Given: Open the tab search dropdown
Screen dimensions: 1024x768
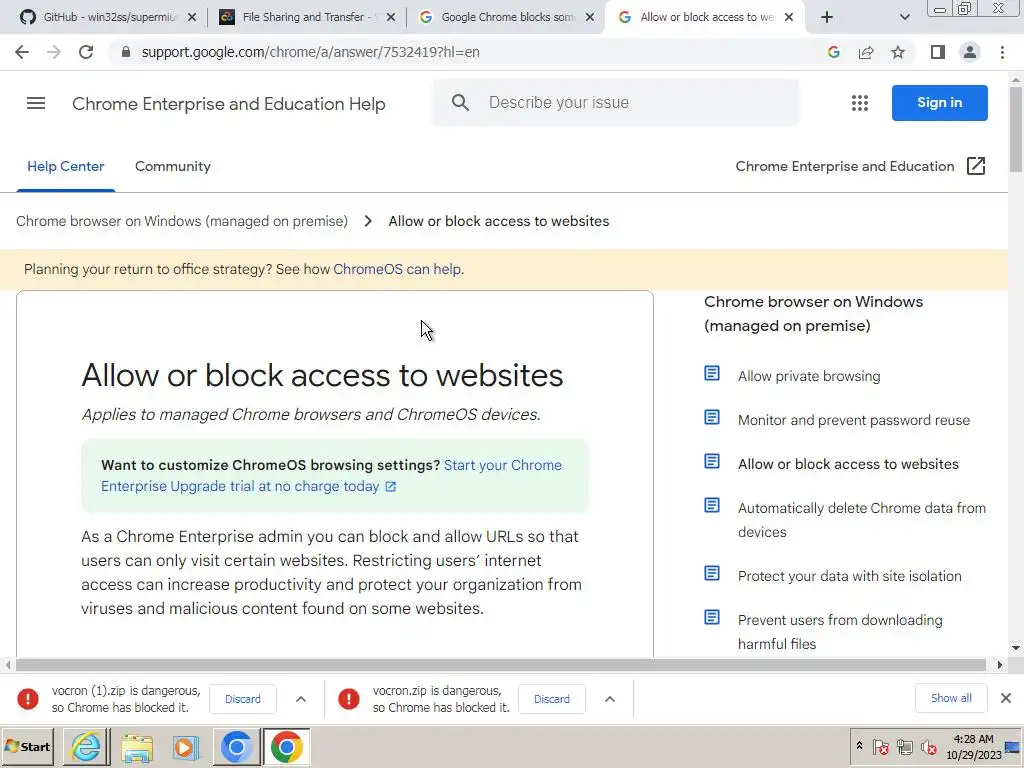Looking at the screenshot, I should coord(904,17).
